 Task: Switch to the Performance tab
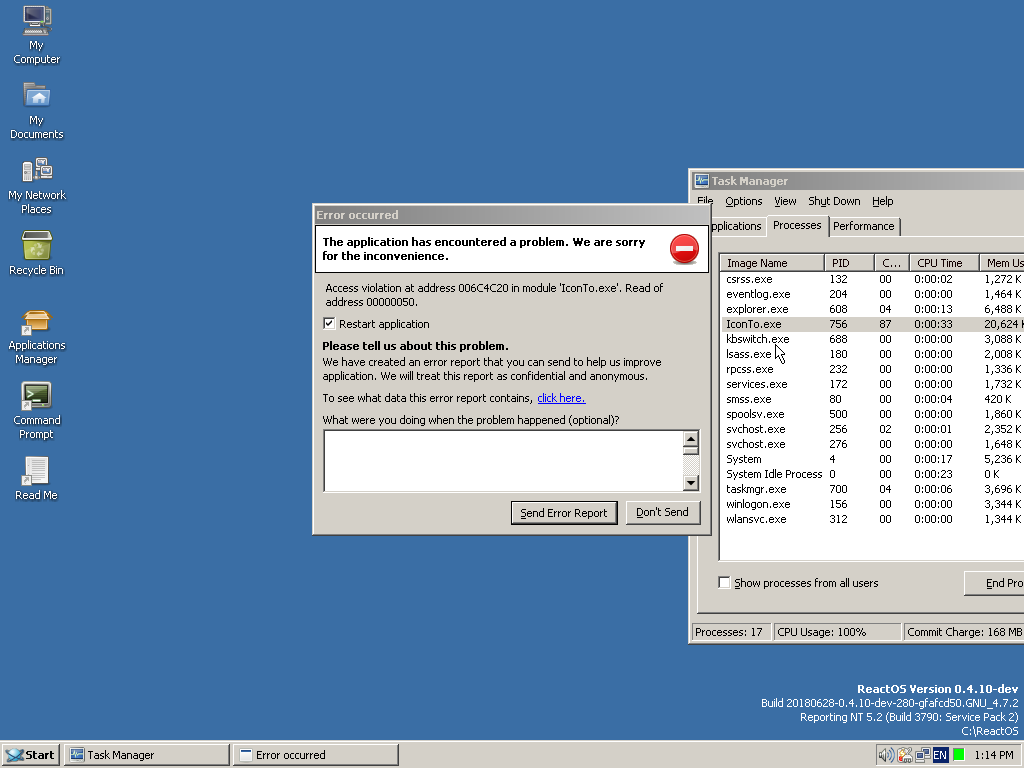863,226
